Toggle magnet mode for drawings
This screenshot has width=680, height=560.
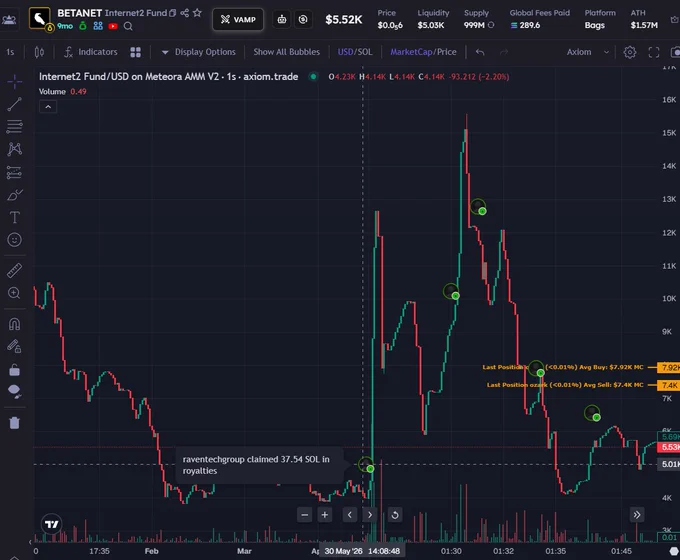click(14, 324)
